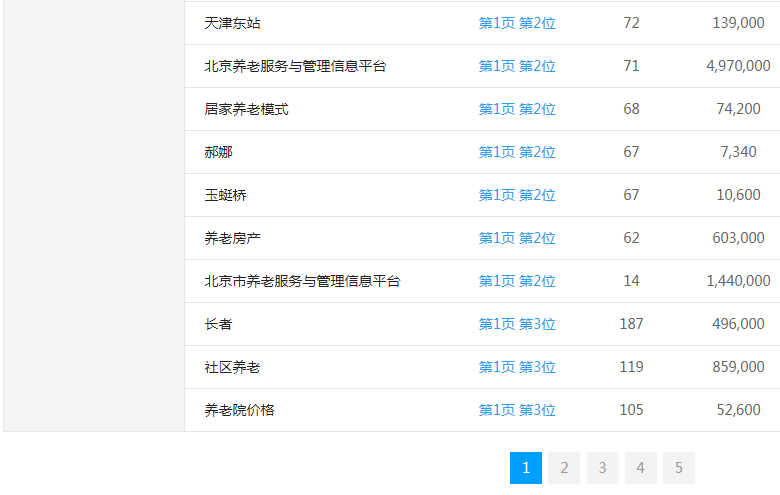This screenshot has width=780, height=495.
Task: Click the rank link for 养老院价格
Action: pyautogui.click(x=517, y=410)
